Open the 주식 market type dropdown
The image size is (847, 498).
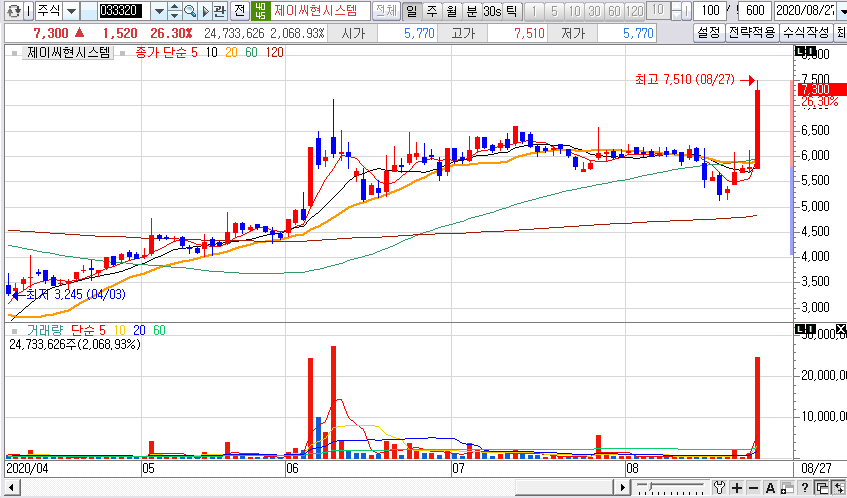pyautogui.click(x=71, y=10)
